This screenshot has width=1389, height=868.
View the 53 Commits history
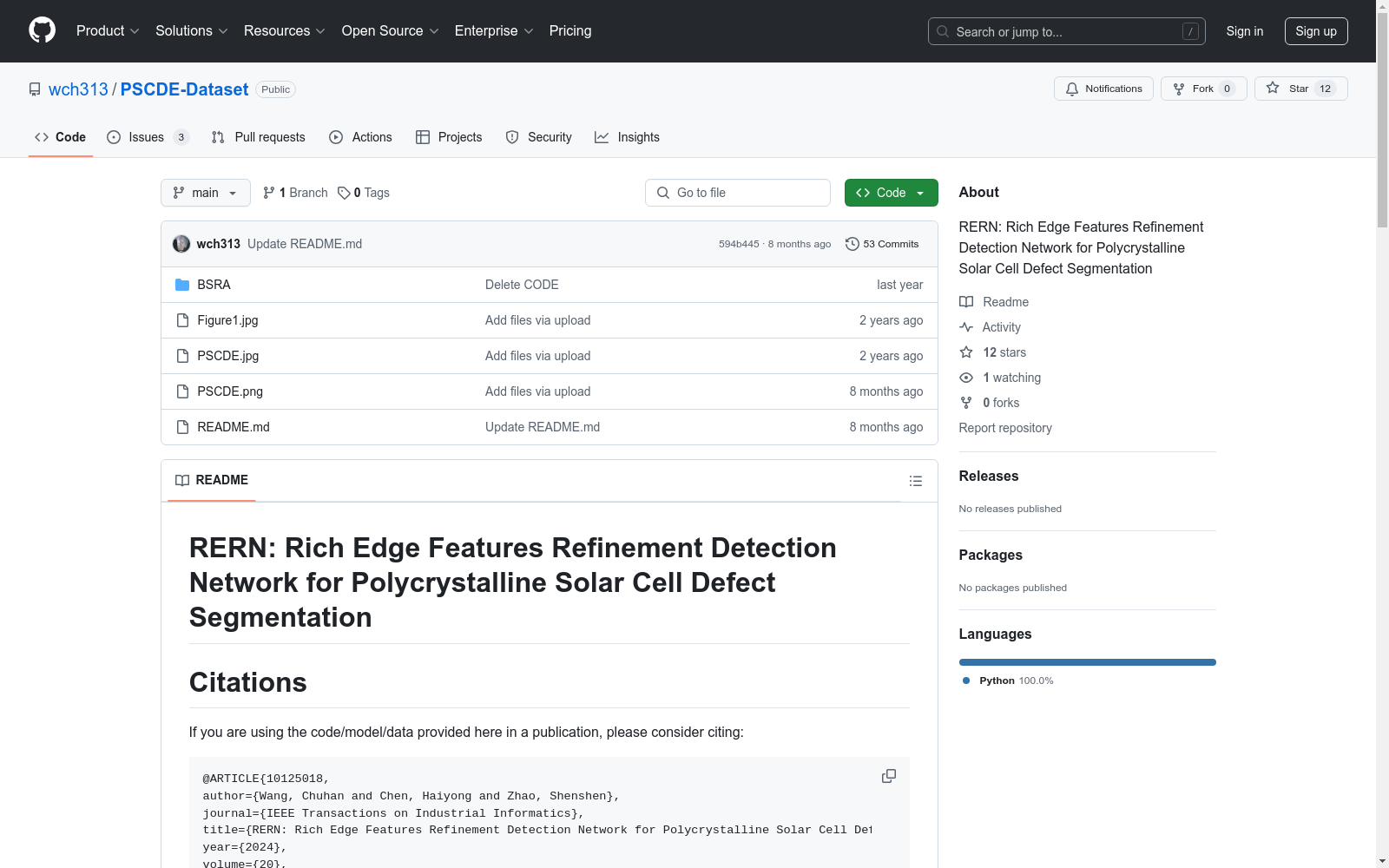click(882, 244)
